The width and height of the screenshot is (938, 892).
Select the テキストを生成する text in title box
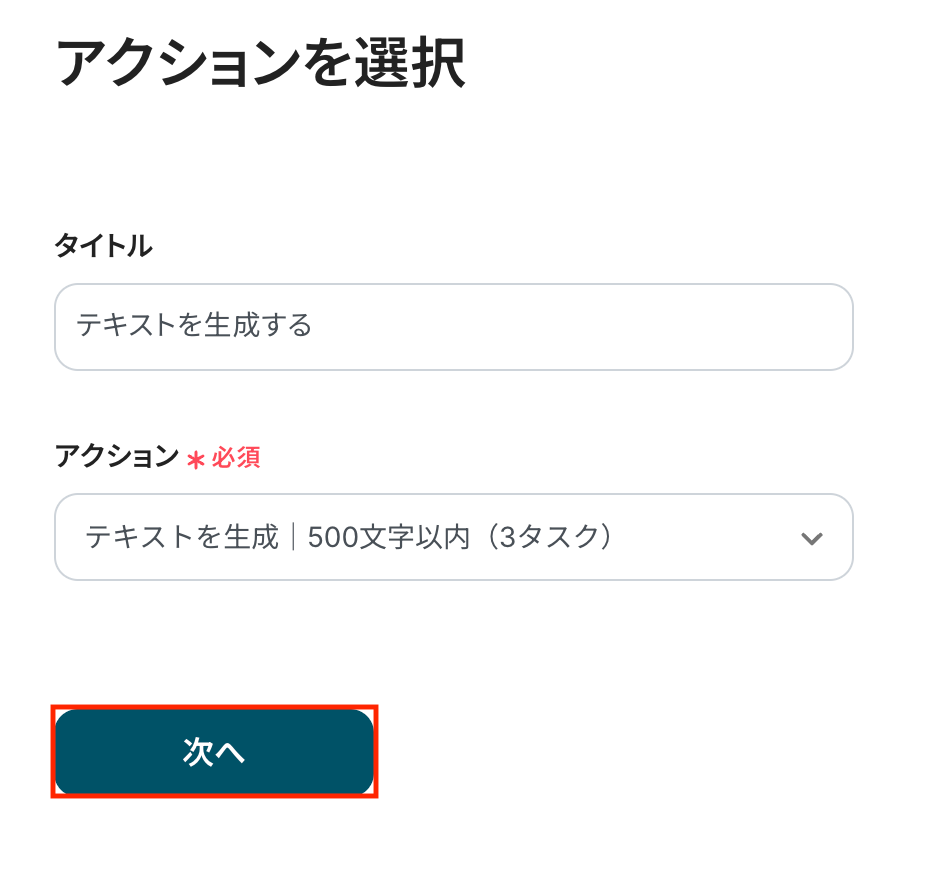(x=194, y=326)
